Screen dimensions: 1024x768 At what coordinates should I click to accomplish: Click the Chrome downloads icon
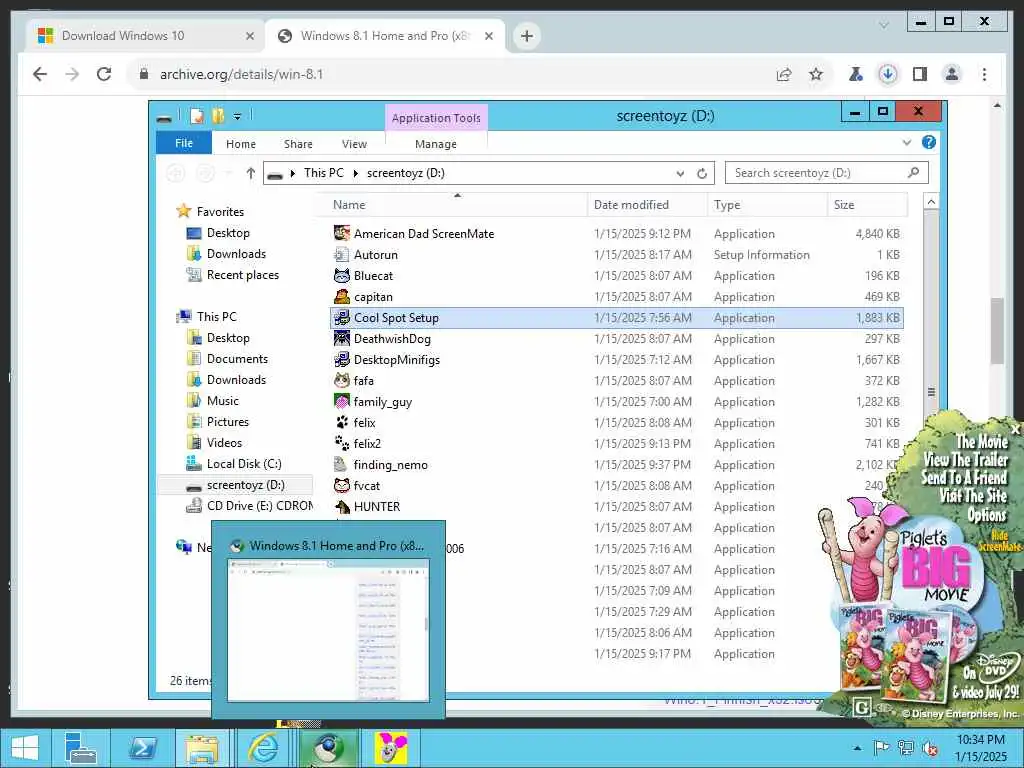point(887,74)
